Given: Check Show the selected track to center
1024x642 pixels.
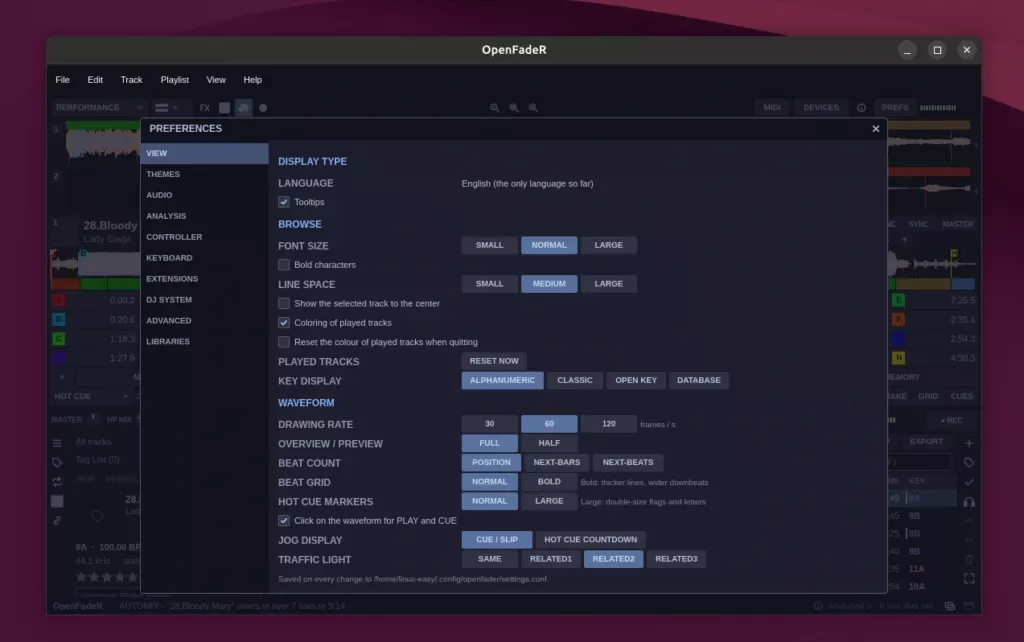Looking at the screenshot, I should click(x=283, y=303).
